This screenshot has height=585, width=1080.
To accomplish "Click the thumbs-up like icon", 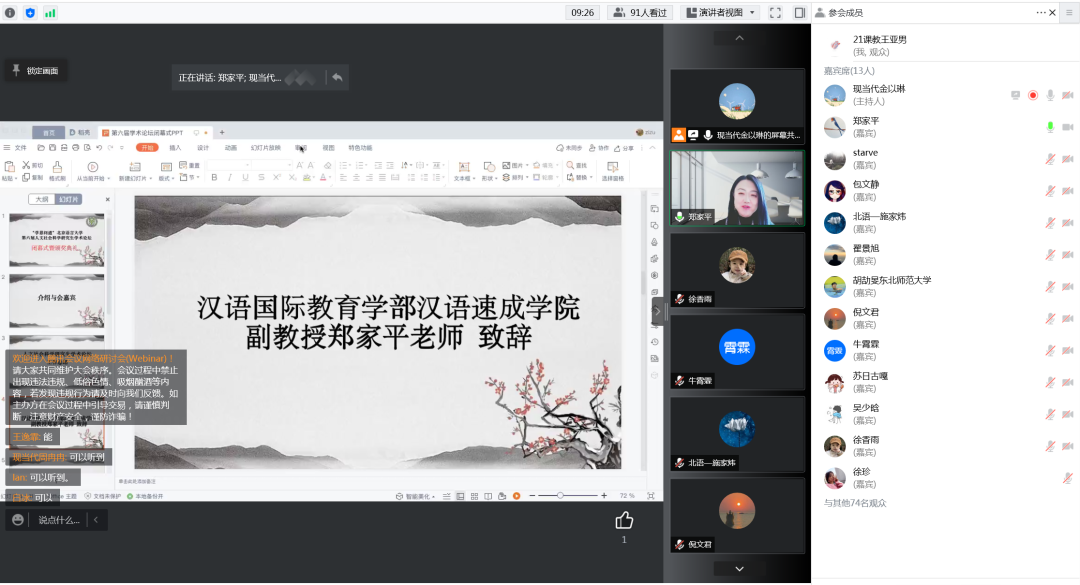I will tap(624, 520).
